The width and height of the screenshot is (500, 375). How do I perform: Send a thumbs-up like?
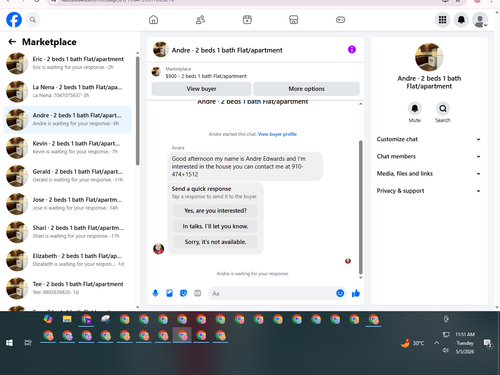pos(356,293)
